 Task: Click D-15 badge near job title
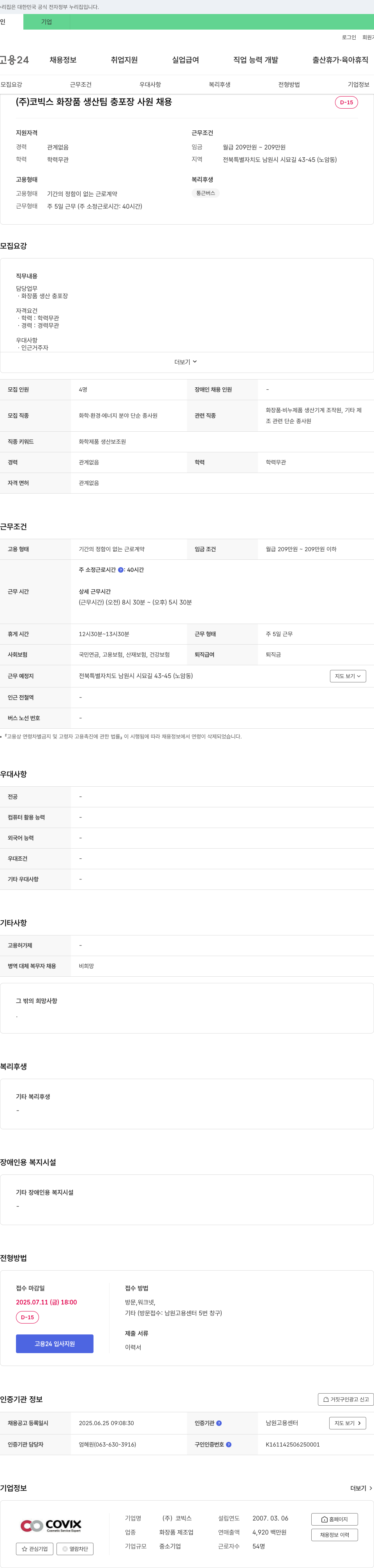tap(347, 102)
